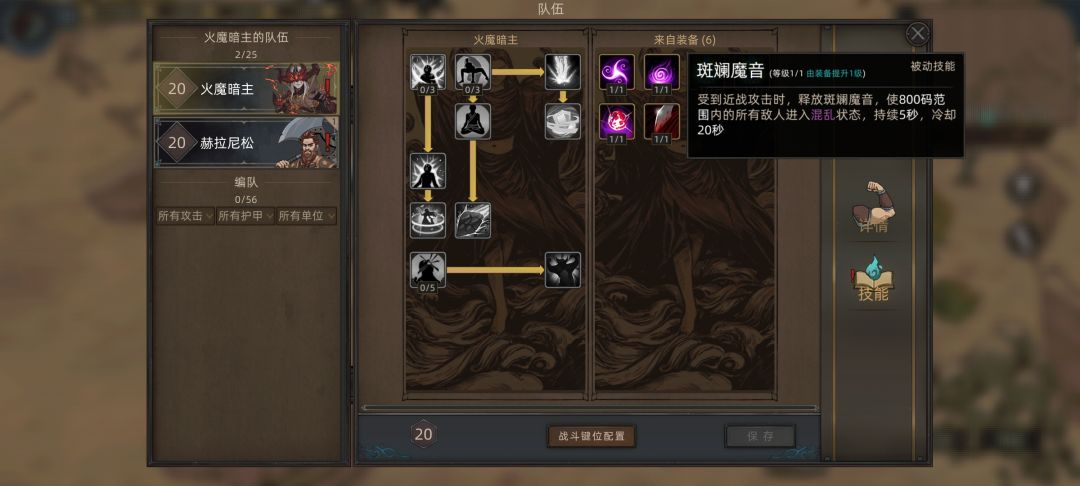
Task: Select hero 火魔暗主 in party list
Action: pos(246,88)
